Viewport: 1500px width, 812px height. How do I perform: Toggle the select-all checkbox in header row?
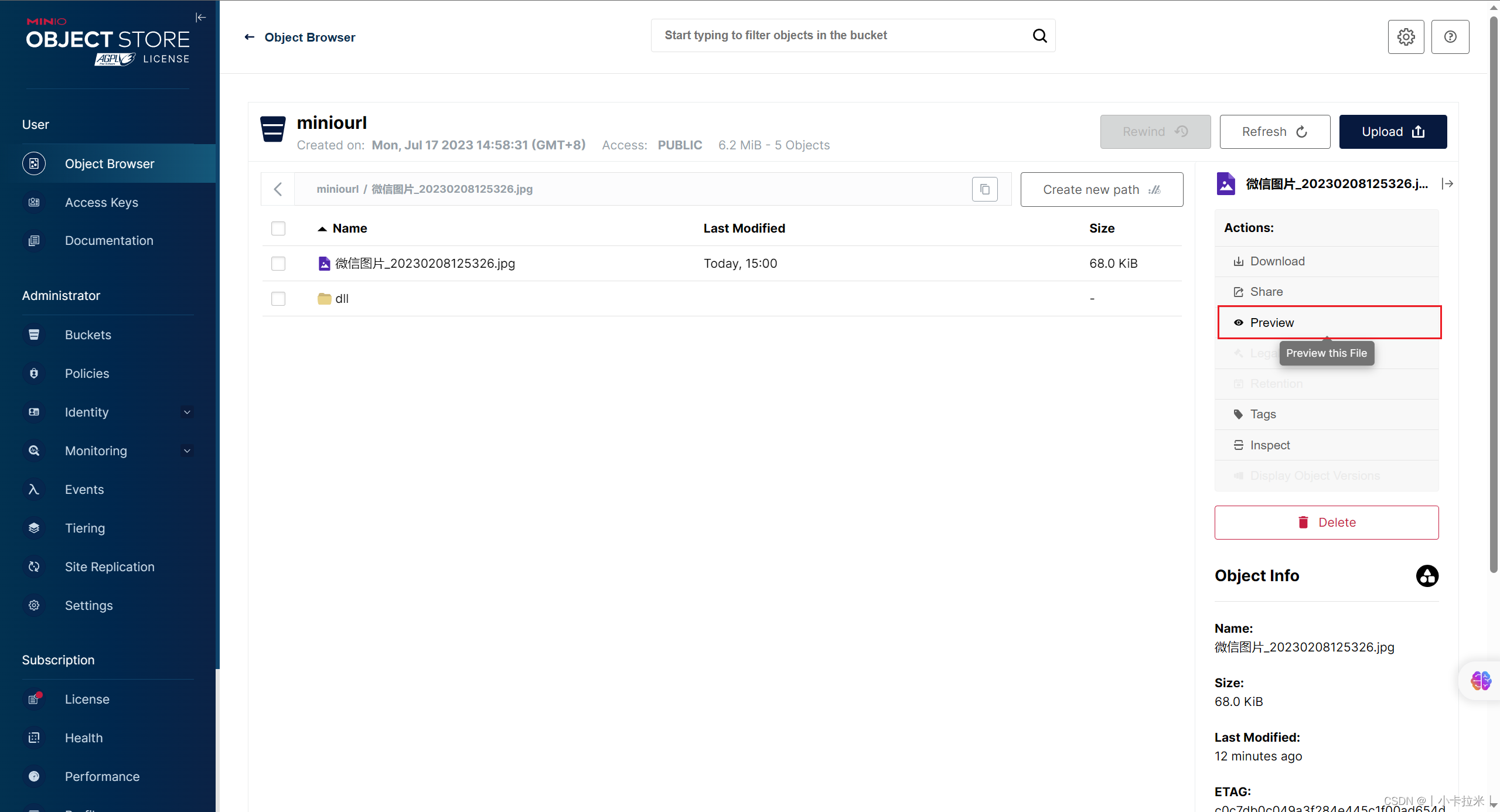coord(278,228)
